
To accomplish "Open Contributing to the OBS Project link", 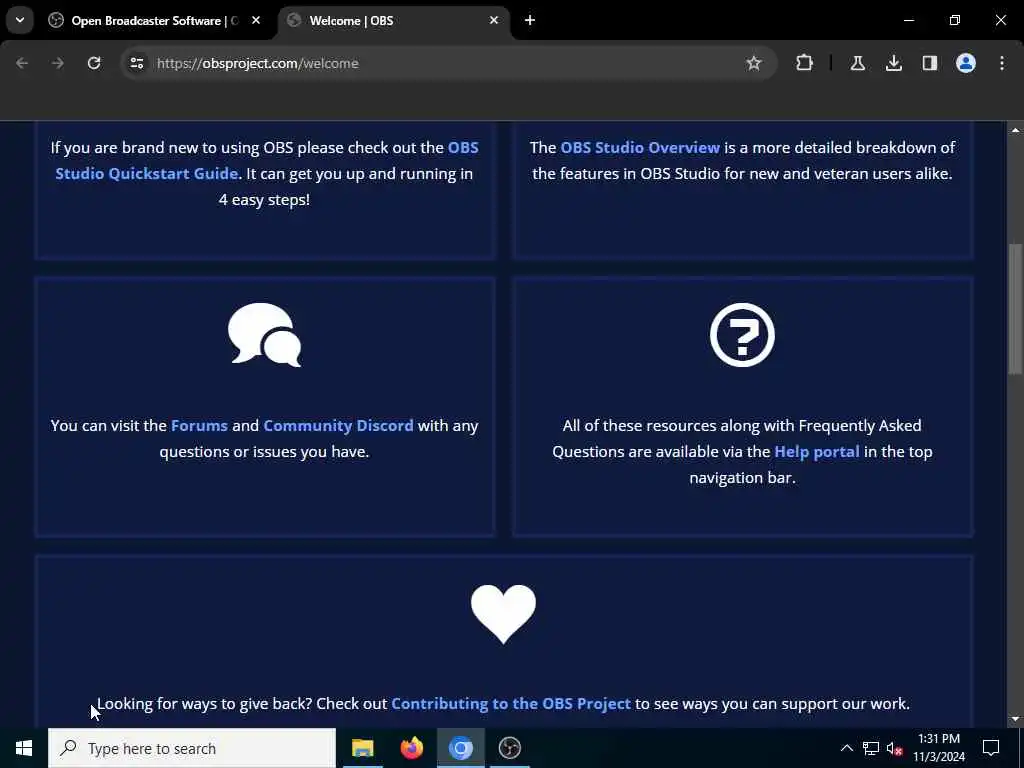I will pyautogui.click(x=511, y=704).
